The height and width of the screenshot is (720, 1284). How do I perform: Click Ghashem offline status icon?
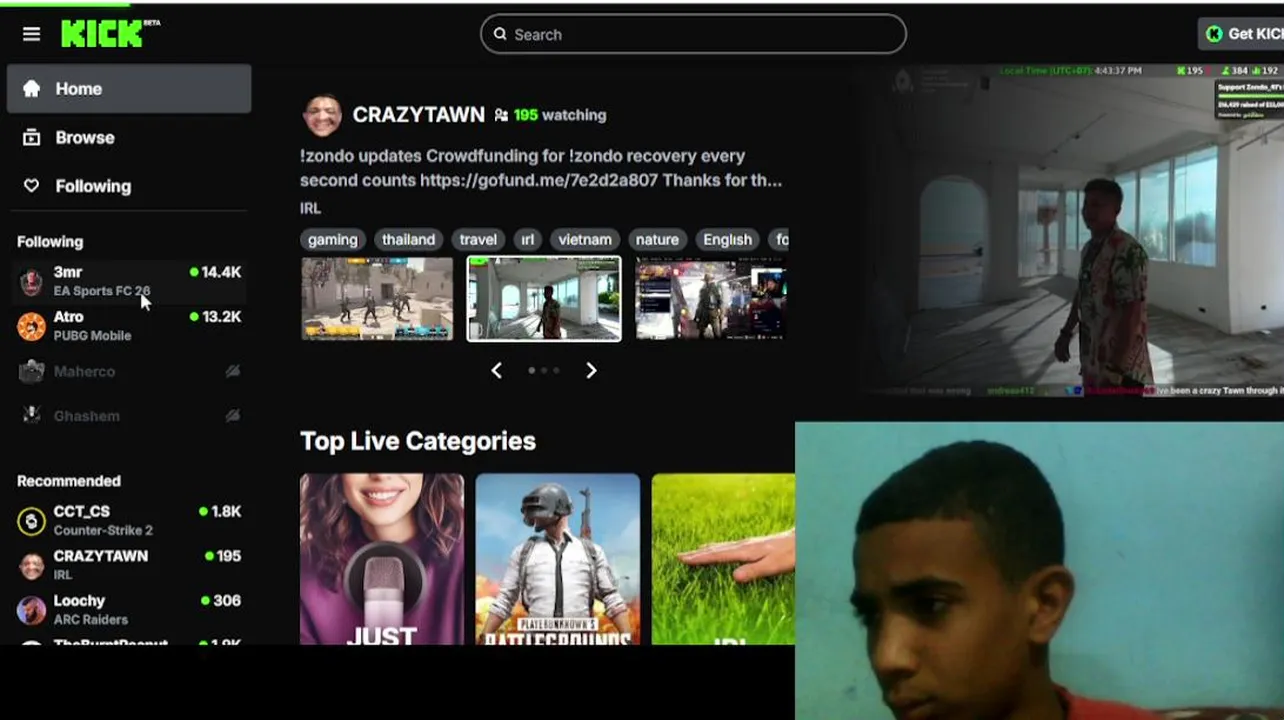pyautogui.click(x=232, y=415)
